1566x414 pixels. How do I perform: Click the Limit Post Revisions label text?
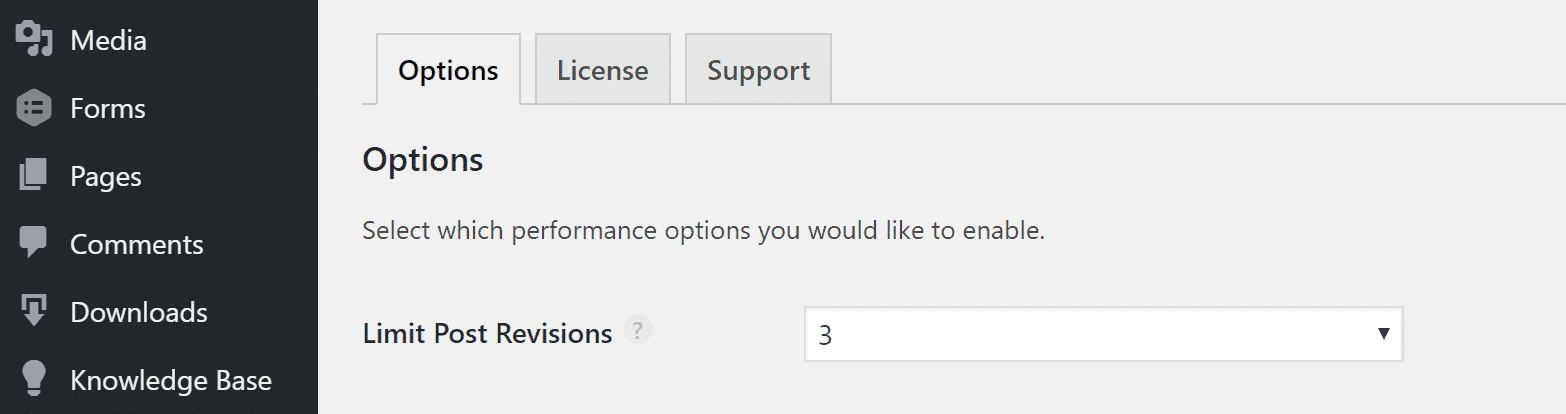(x=487, y=334)
